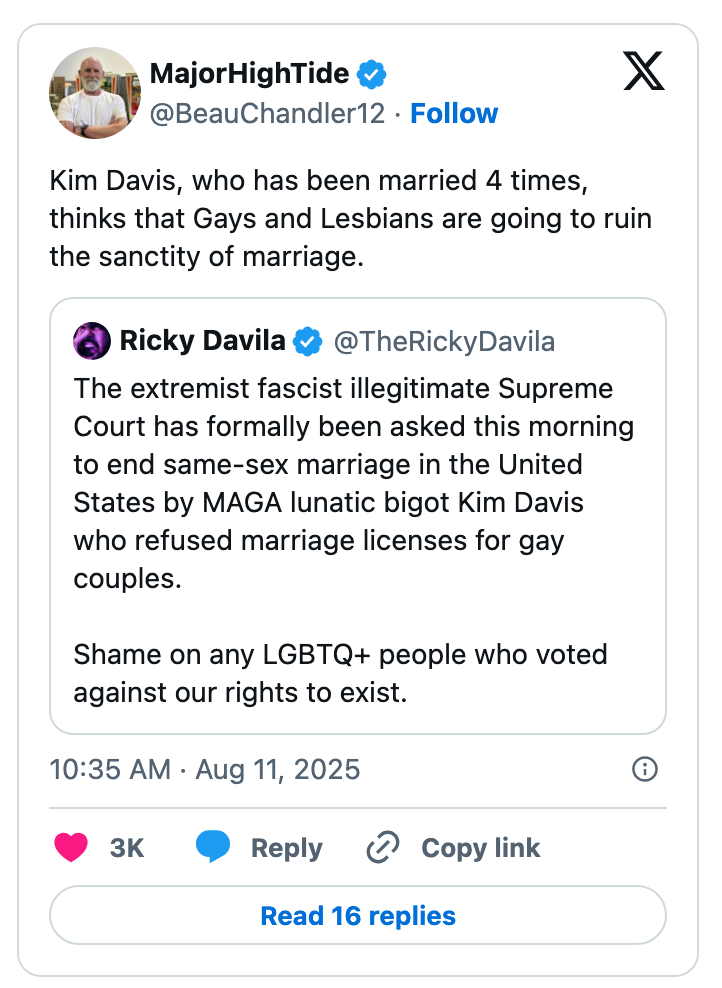Open the info icon beside the timestamp

tap(645, 770)
